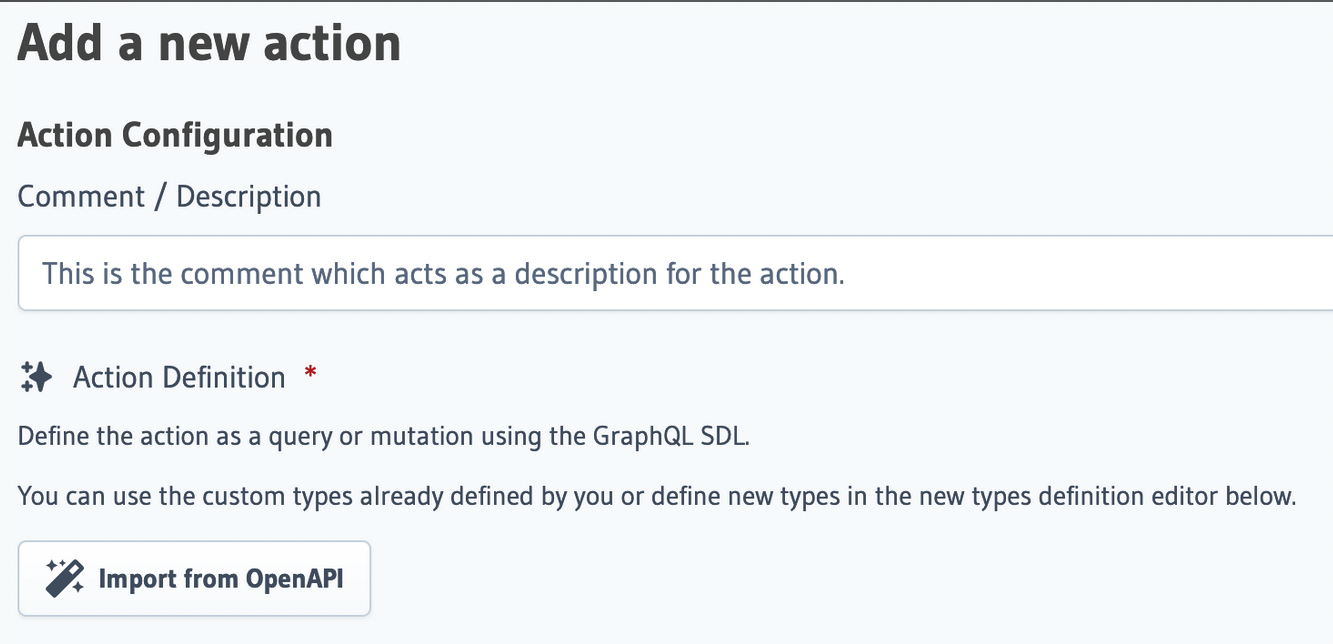Click the Comment / Description label

(x=168, y=196)
